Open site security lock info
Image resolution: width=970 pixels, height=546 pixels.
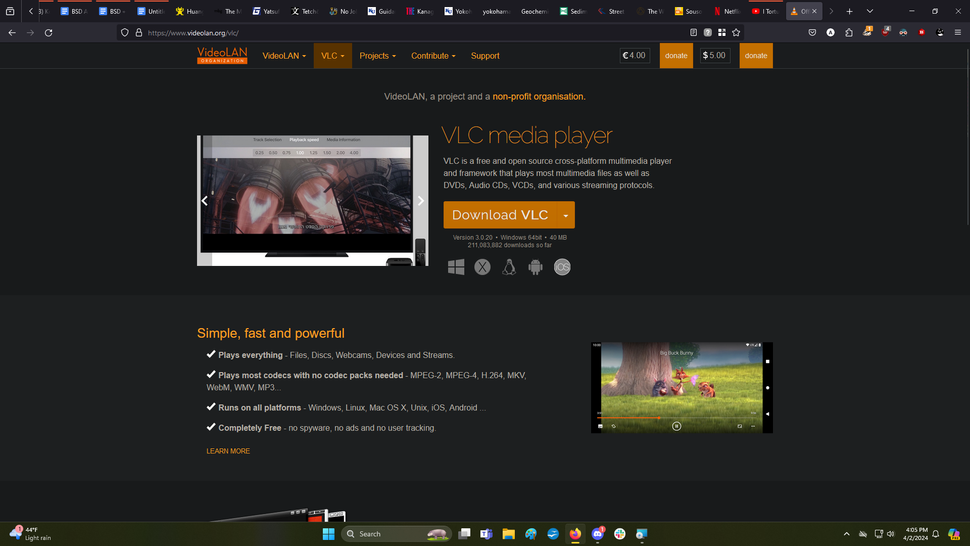pyautogui.click(x=139, y=33)
